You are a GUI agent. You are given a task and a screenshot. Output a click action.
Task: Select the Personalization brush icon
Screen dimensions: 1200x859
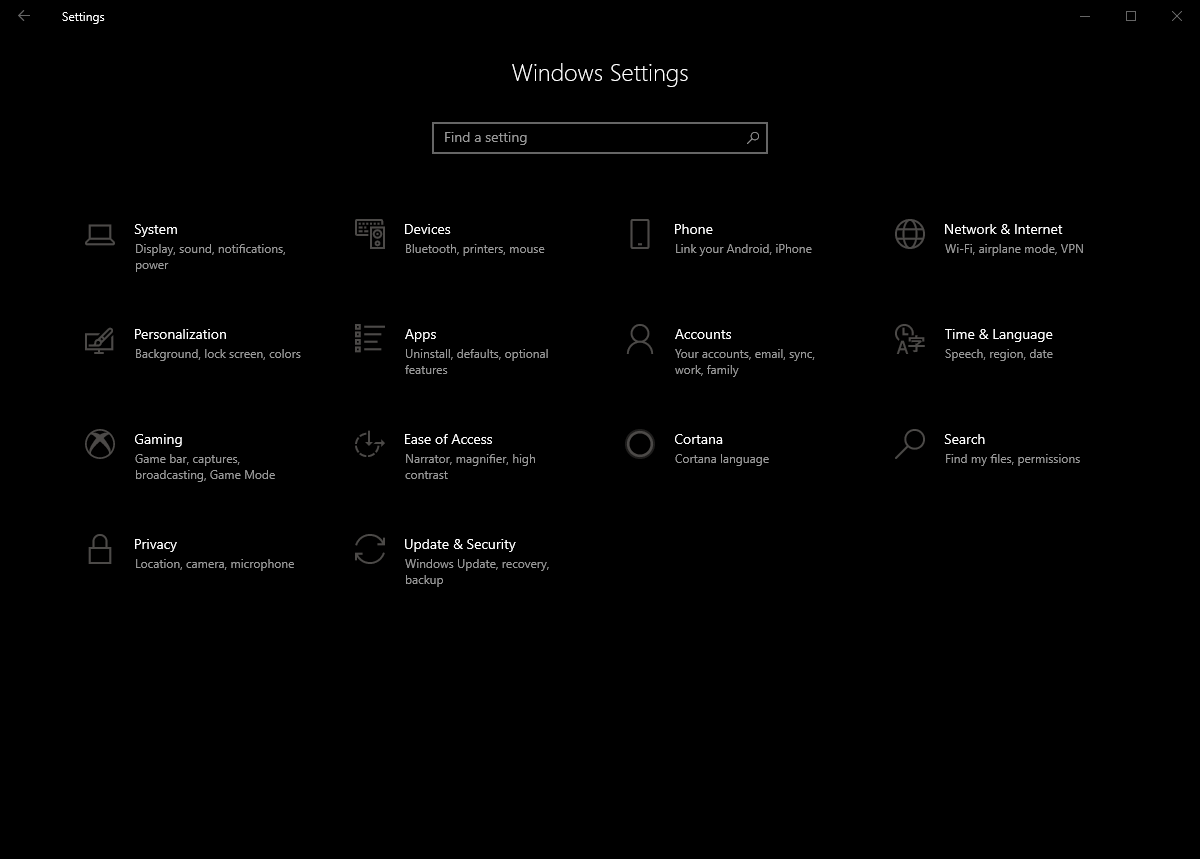pyautogui.click(x=99, y=340)
